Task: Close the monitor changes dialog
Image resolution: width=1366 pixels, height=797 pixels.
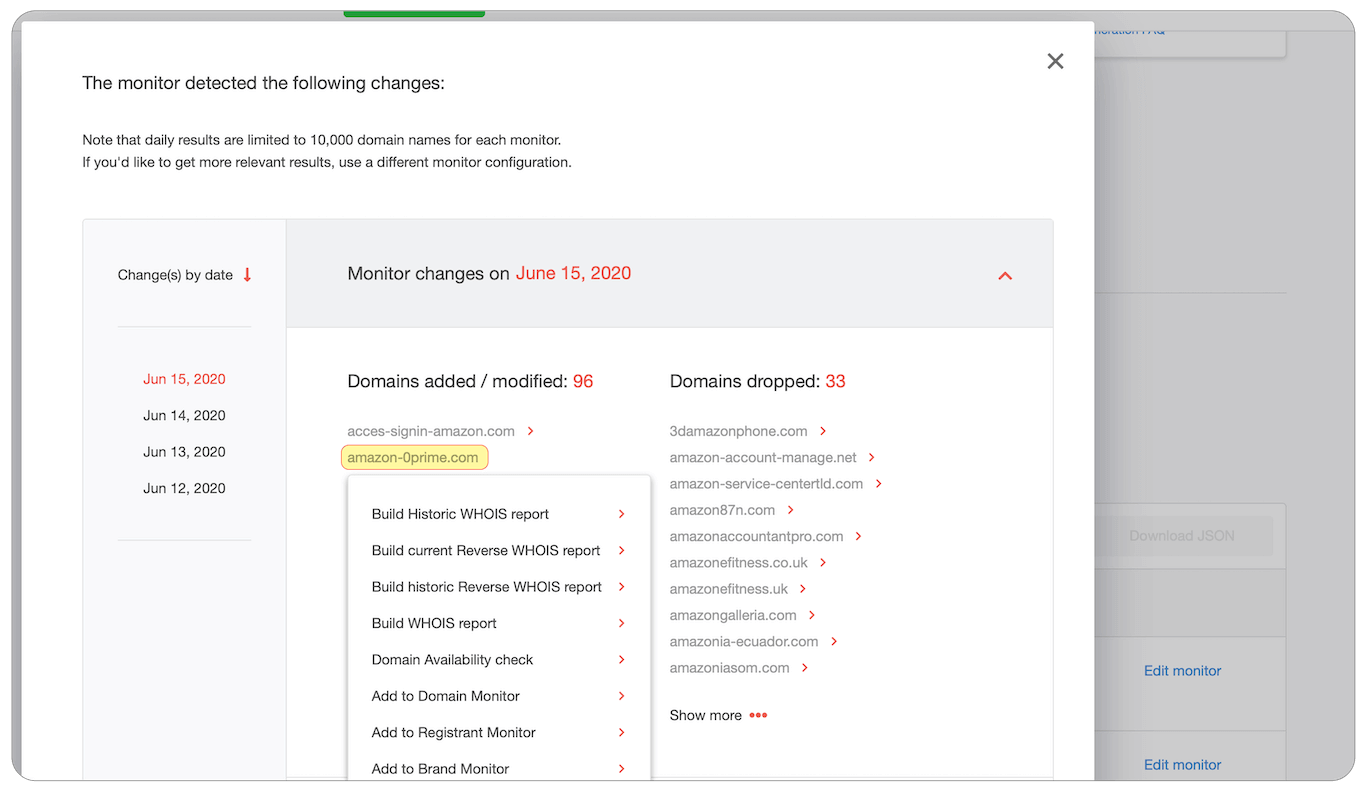Action: pos(1055,61)
